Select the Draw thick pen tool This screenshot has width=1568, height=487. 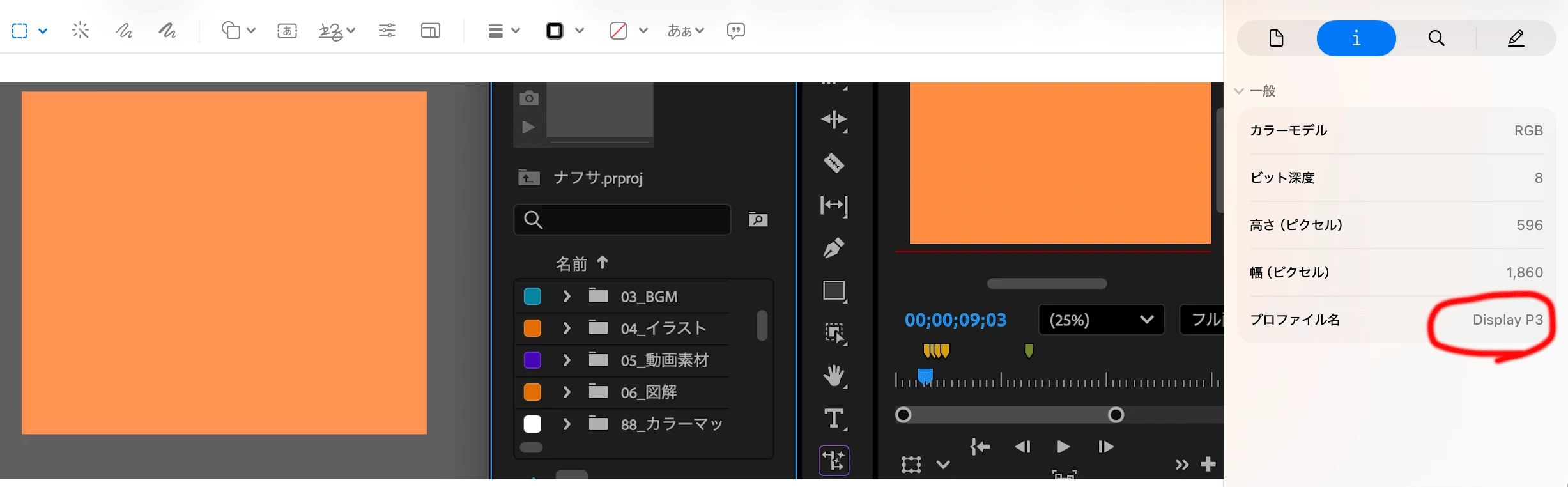[167, 31]
